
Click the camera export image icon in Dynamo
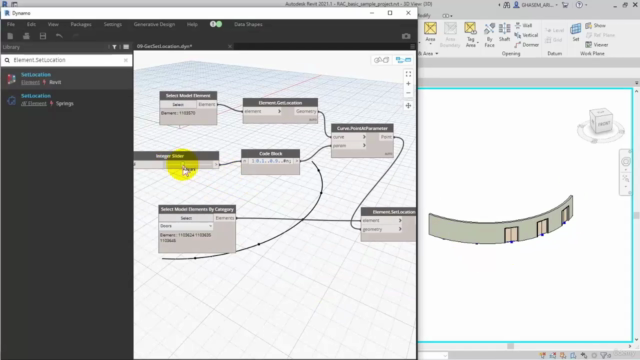pyautogui.click(x=406, y=36)
